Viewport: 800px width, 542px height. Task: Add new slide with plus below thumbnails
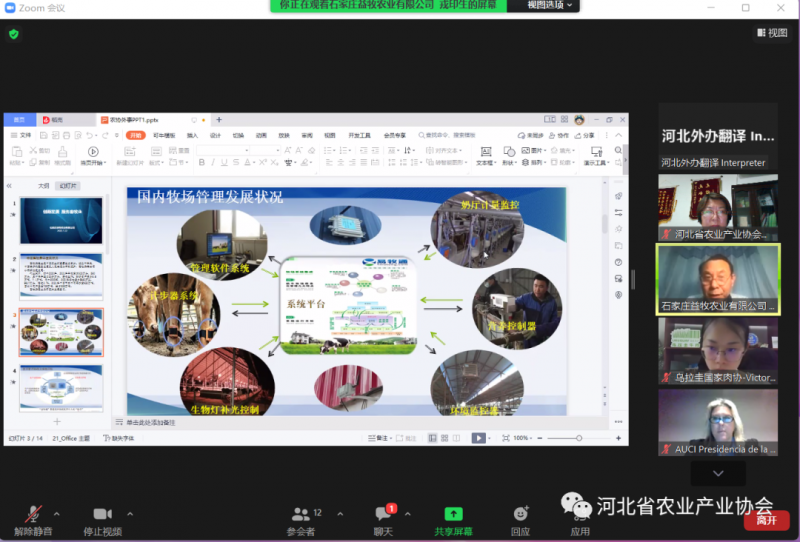click(57, 422)
